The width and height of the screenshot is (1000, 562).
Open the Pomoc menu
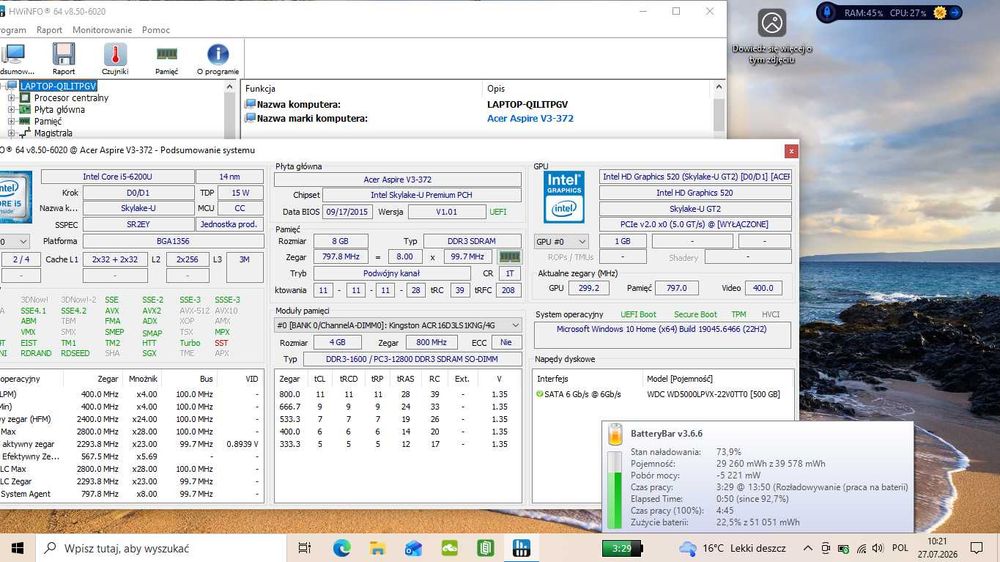point(156,30)
